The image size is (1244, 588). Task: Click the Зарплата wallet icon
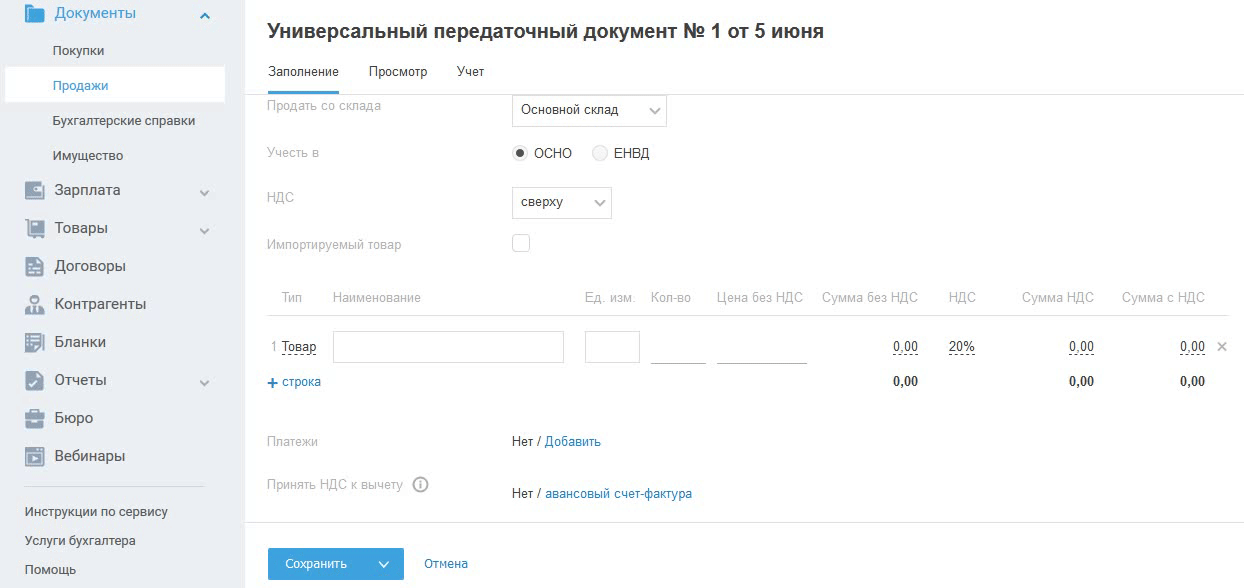tap(35, 190)
